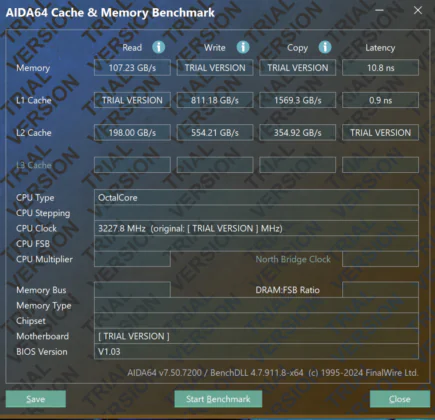Select L1 Cache write 811.18 GB/s
This screenshot has height=420, width=435.
click(x=215, y=100)
